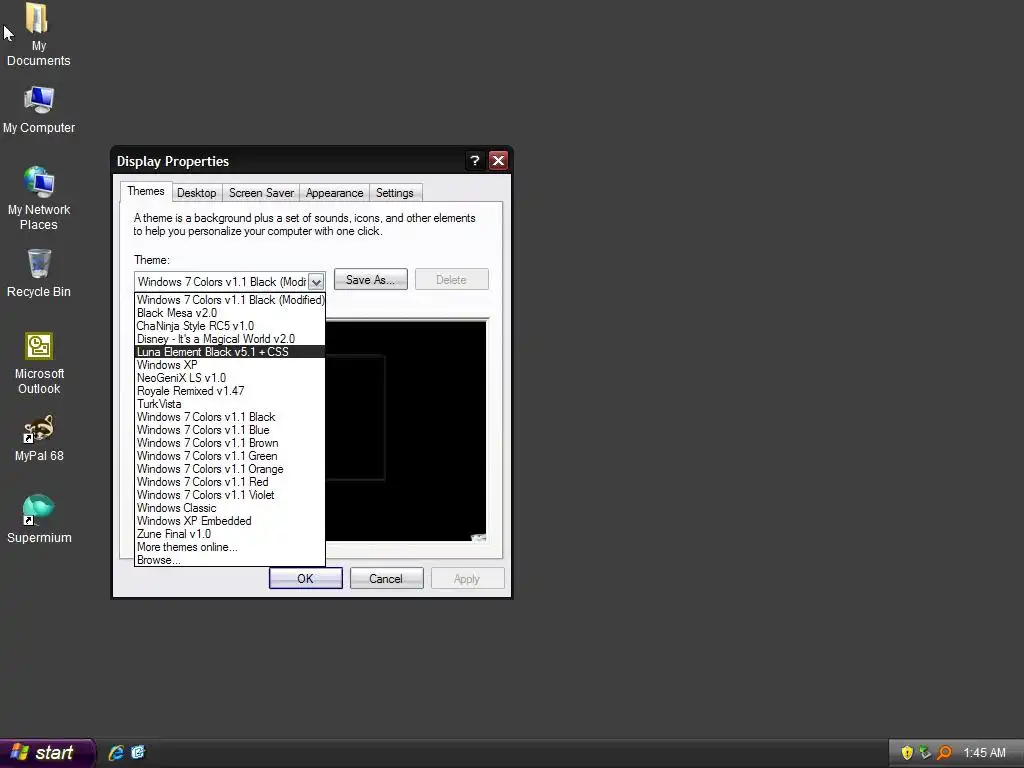Choose the Windows XP theme
Viewport: 1024px width, 768px height.
coord(230,365)
